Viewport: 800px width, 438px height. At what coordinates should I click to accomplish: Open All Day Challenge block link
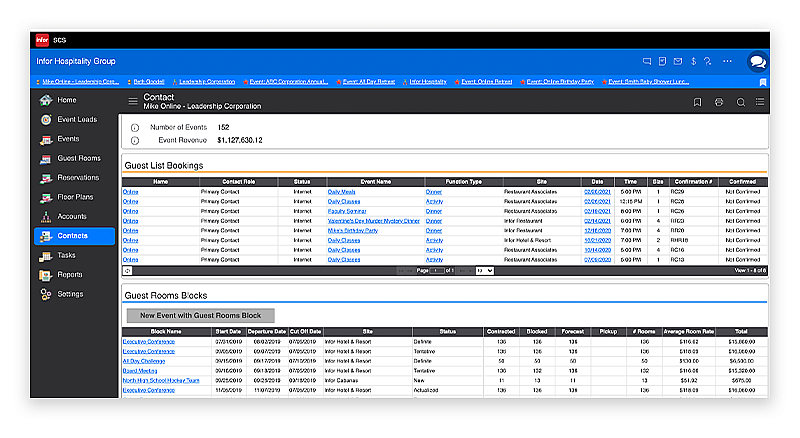coord(144,361)
